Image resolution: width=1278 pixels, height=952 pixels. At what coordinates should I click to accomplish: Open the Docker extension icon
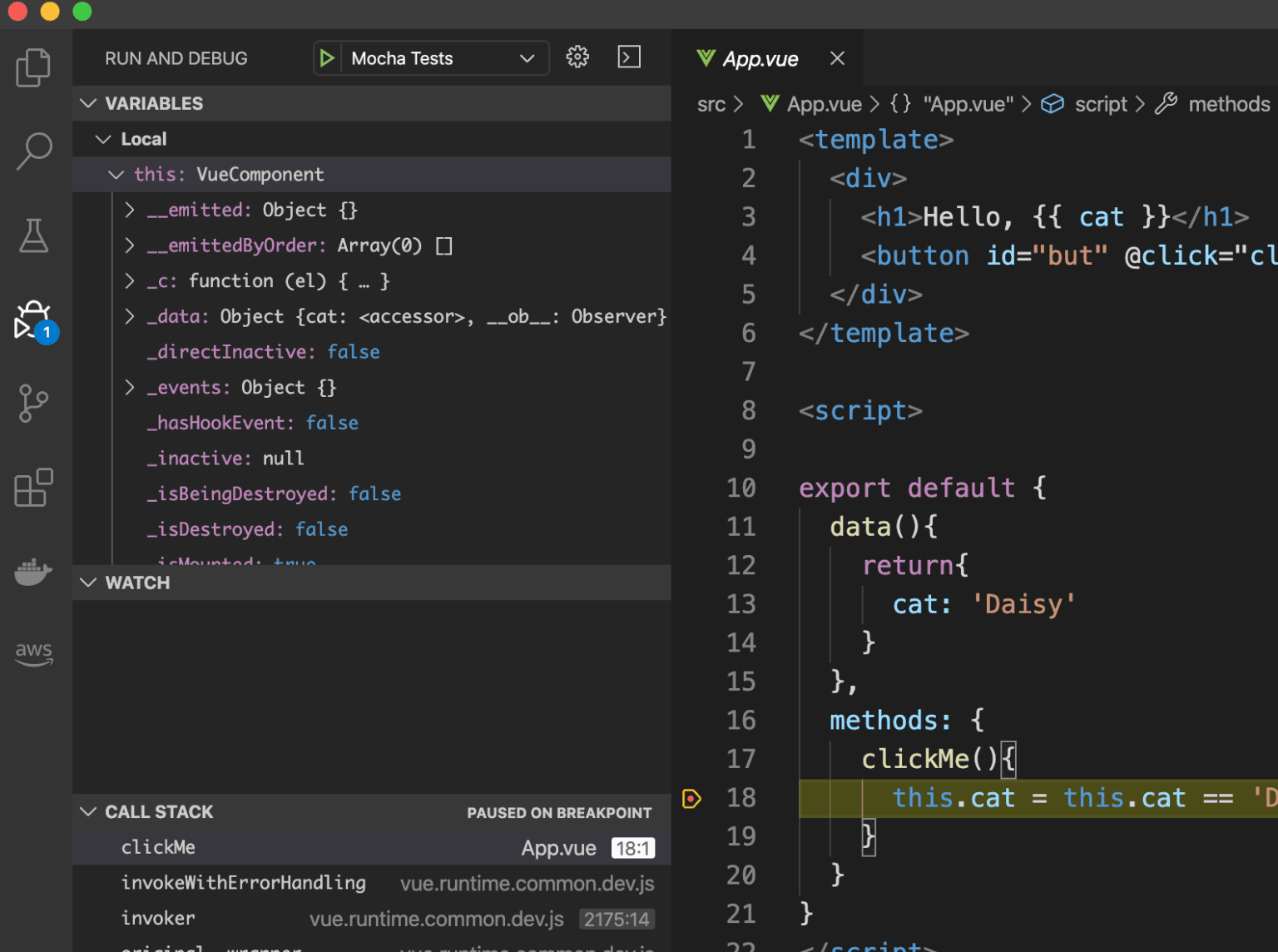click(x=33, y=572)
